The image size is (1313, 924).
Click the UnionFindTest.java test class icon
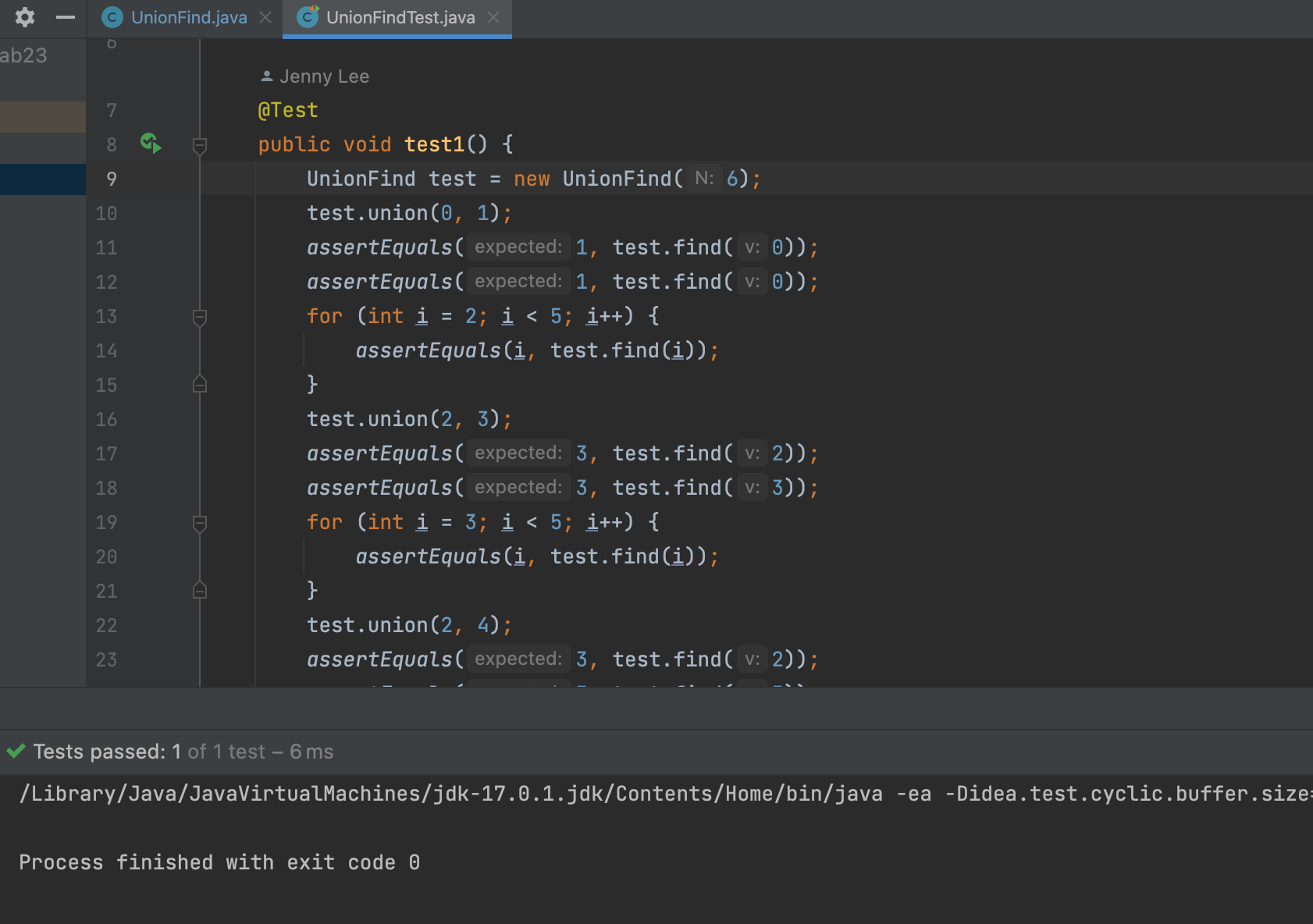[308, 17]
